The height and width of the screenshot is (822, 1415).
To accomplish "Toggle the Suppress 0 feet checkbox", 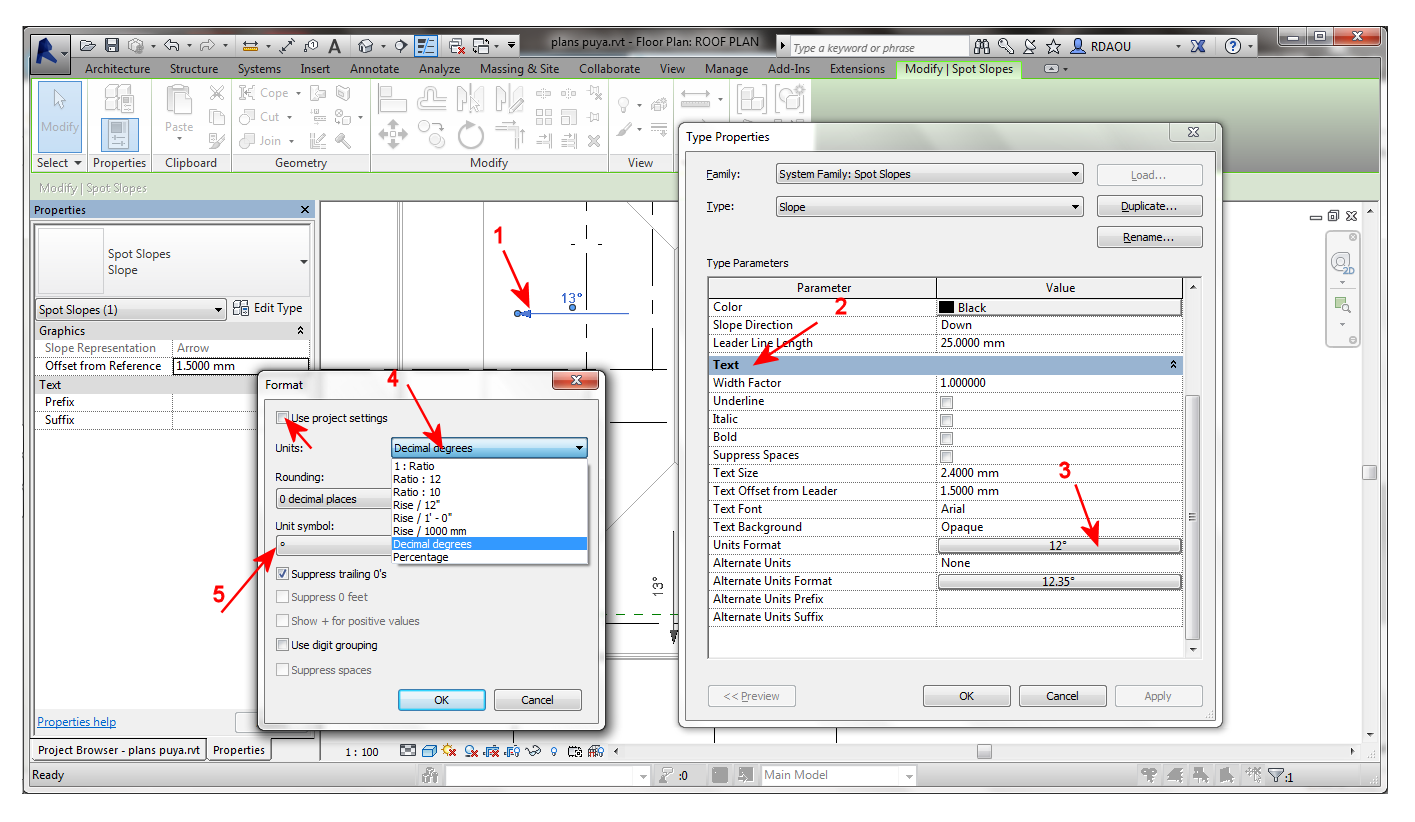I will pyautogui.click(x=284, y=597).
